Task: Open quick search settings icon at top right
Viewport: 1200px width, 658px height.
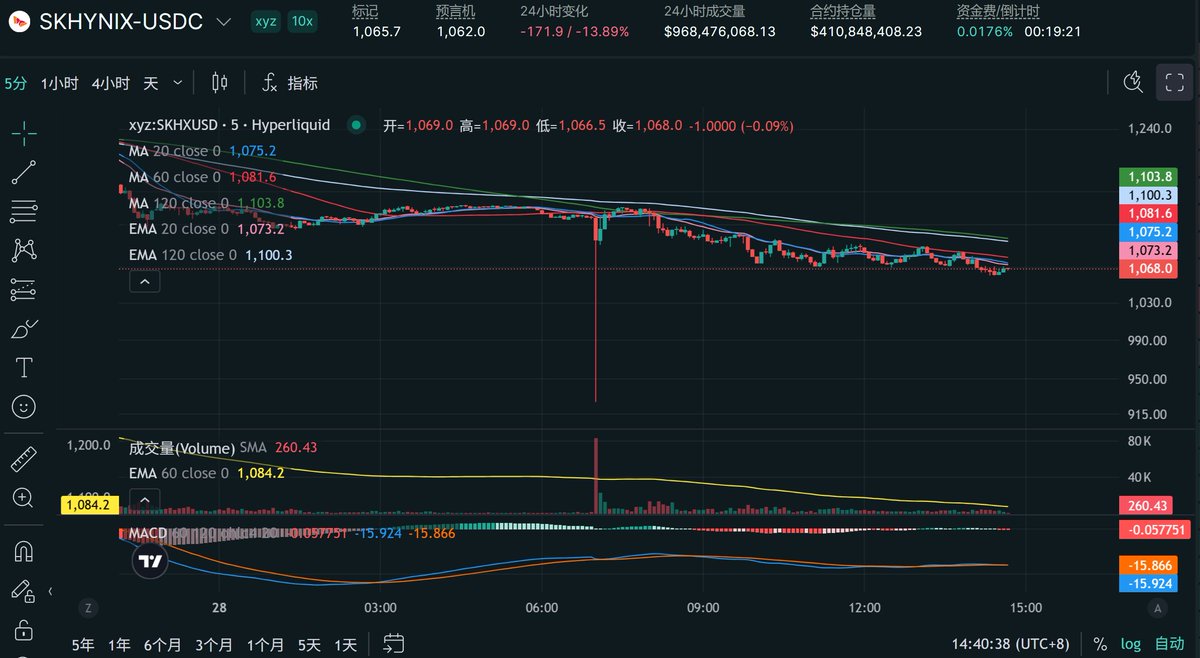Action: click(1133, 83)
